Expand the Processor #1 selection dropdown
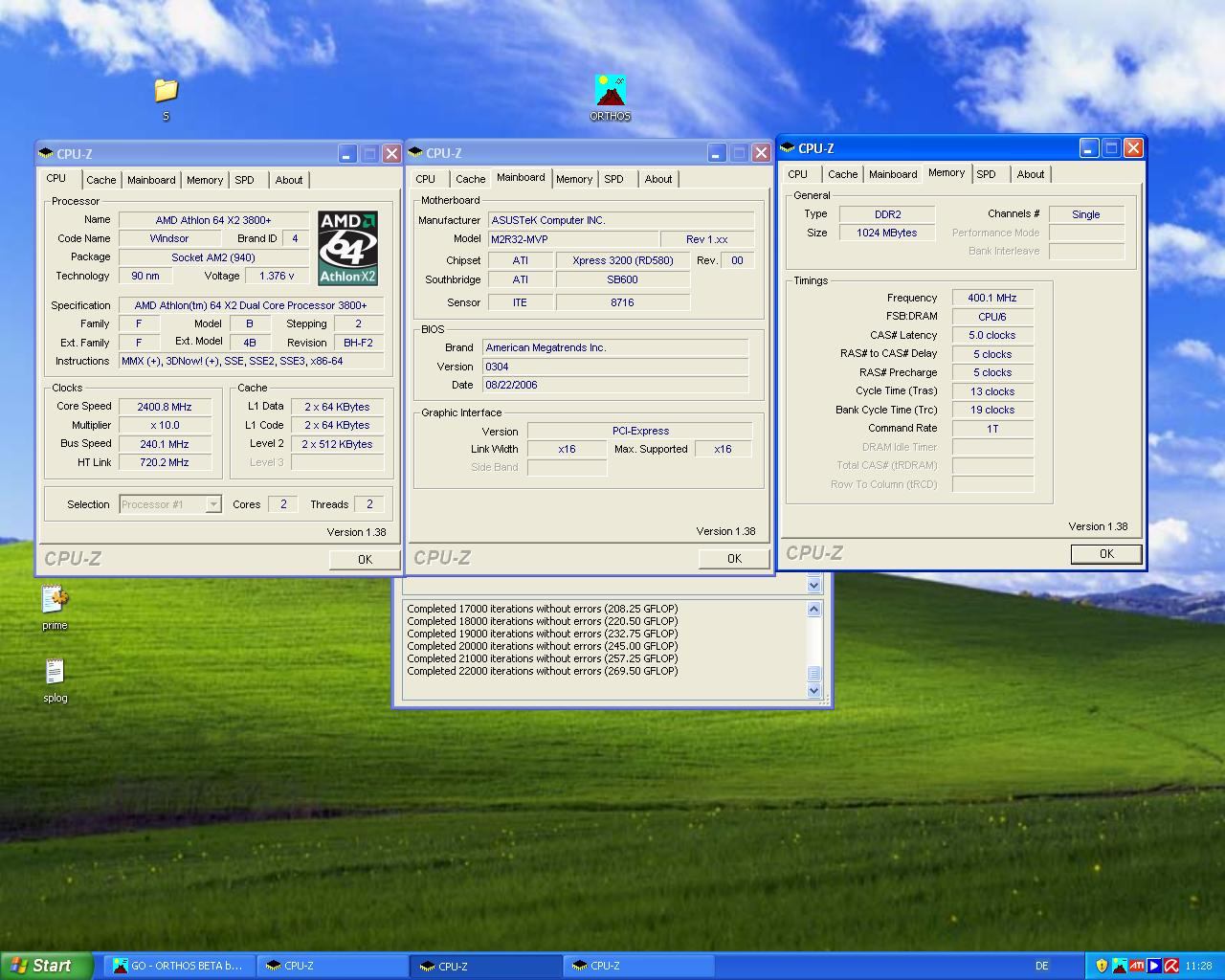The width and height of the screenshot is (1225, 980). tap(213, 504)
